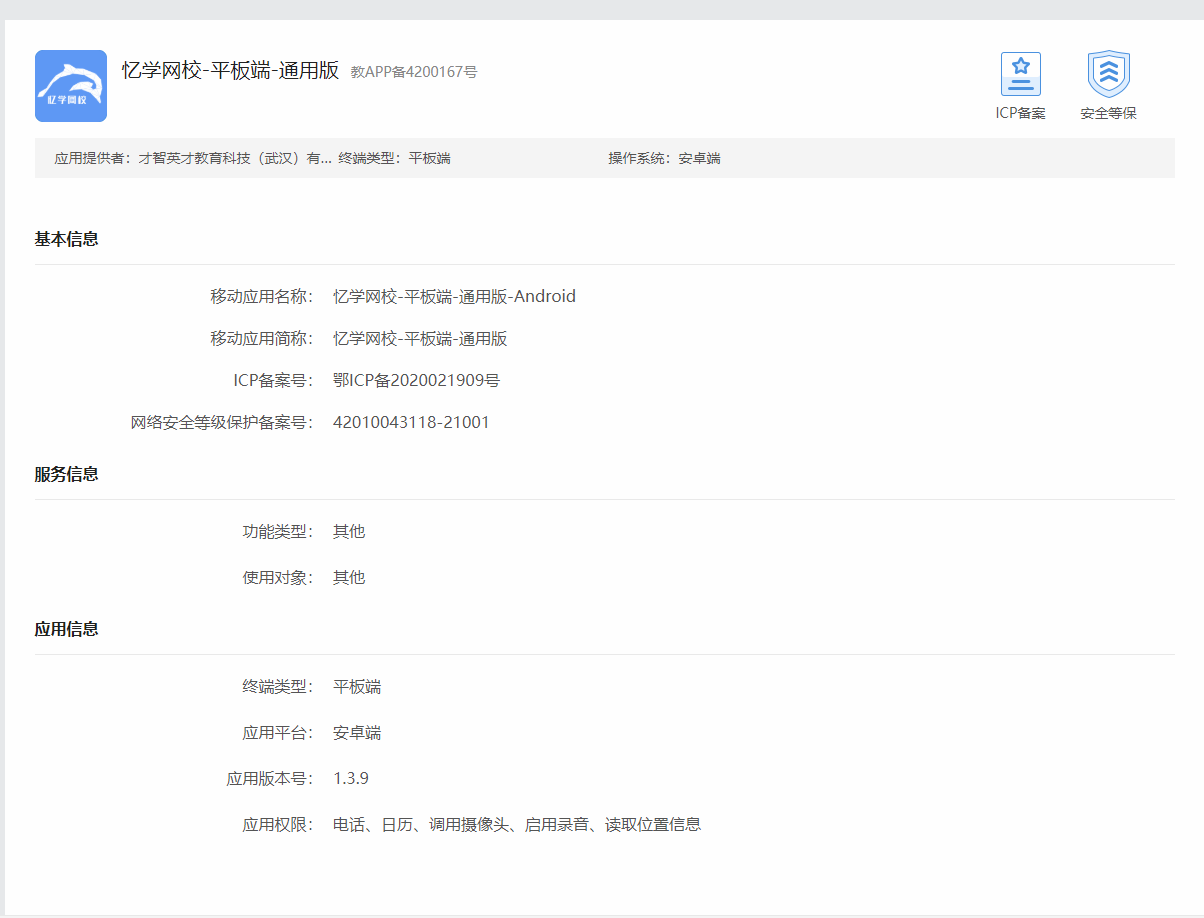Click the 应用信息 section heading
1204x918 pixels.
pyautogui.click(x=66, y=629)
